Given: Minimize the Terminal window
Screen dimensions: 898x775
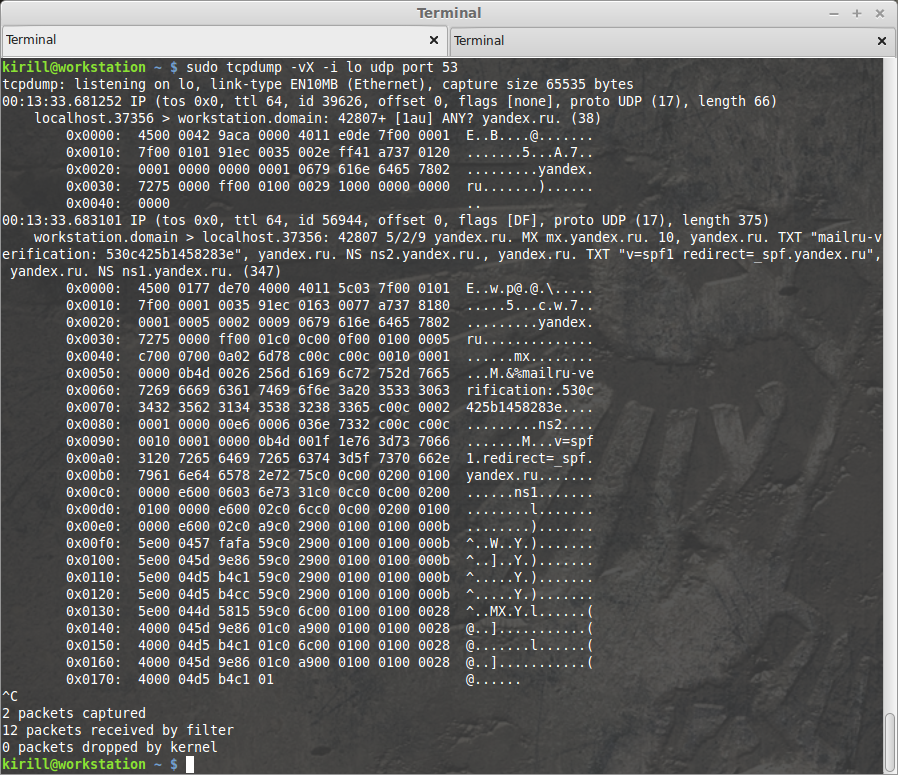Looking at the screenshot, I should 834,13.
